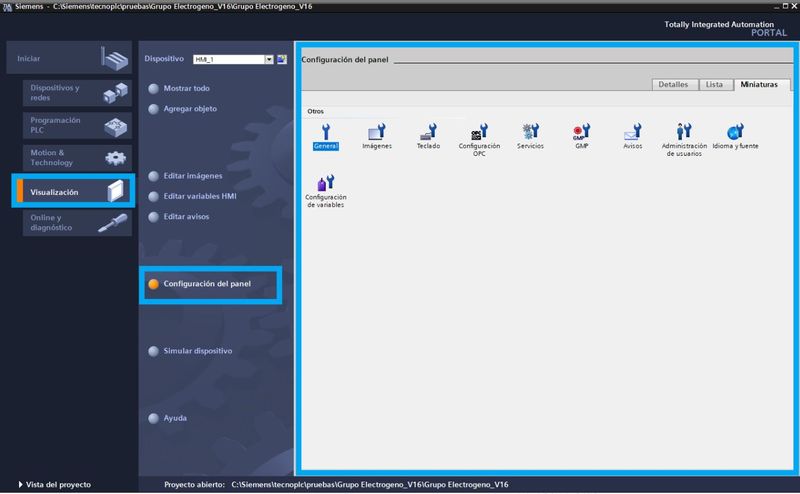The width and height of the screenshot is (800, 494).
Task: Select Configuración del panel action
Action: point(199,284)
